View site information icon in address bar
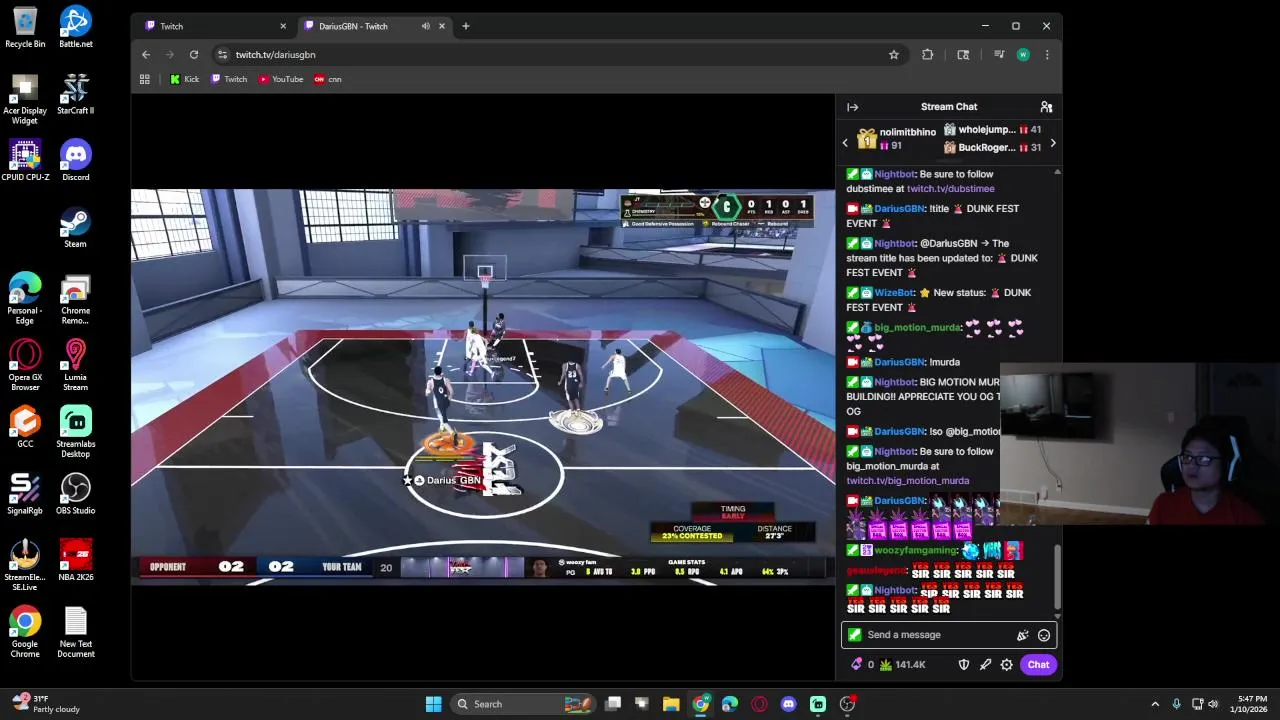The width and height of the screenshot is (1280, 720). point(223,55)
